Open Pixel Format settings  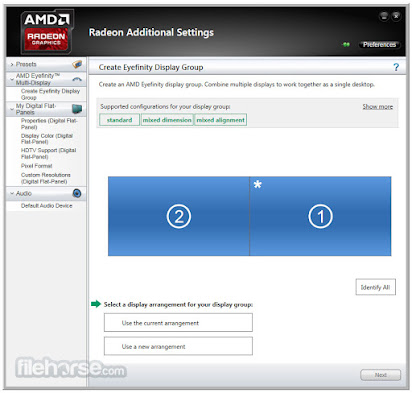pyautogui.click(x=36, y=166)
